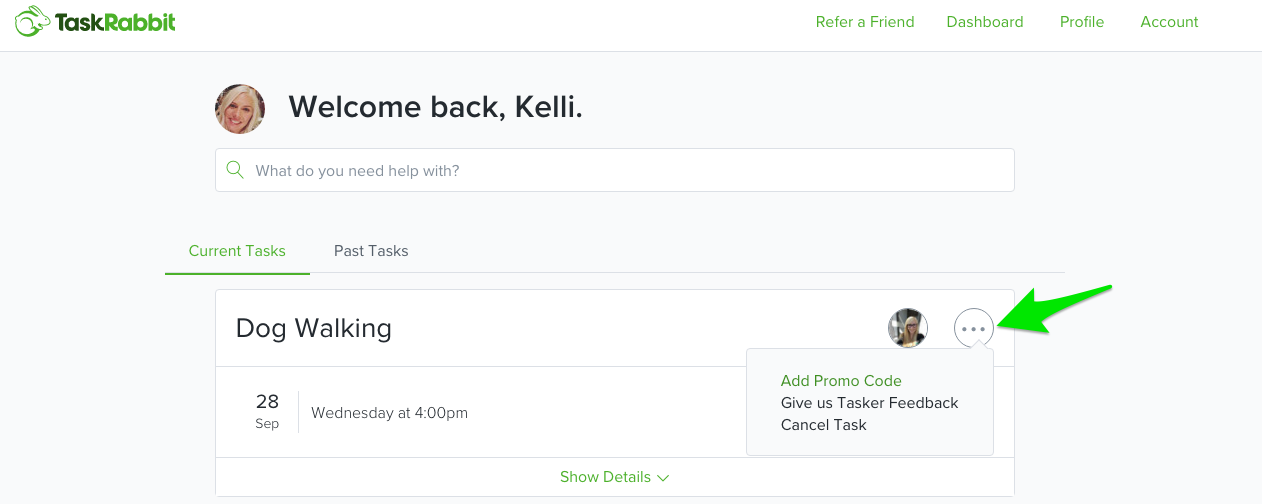The height and width of the screenshot is (504, 1262).
Task: Switch to the Past Tasks tab
Action: coord(371,251)
